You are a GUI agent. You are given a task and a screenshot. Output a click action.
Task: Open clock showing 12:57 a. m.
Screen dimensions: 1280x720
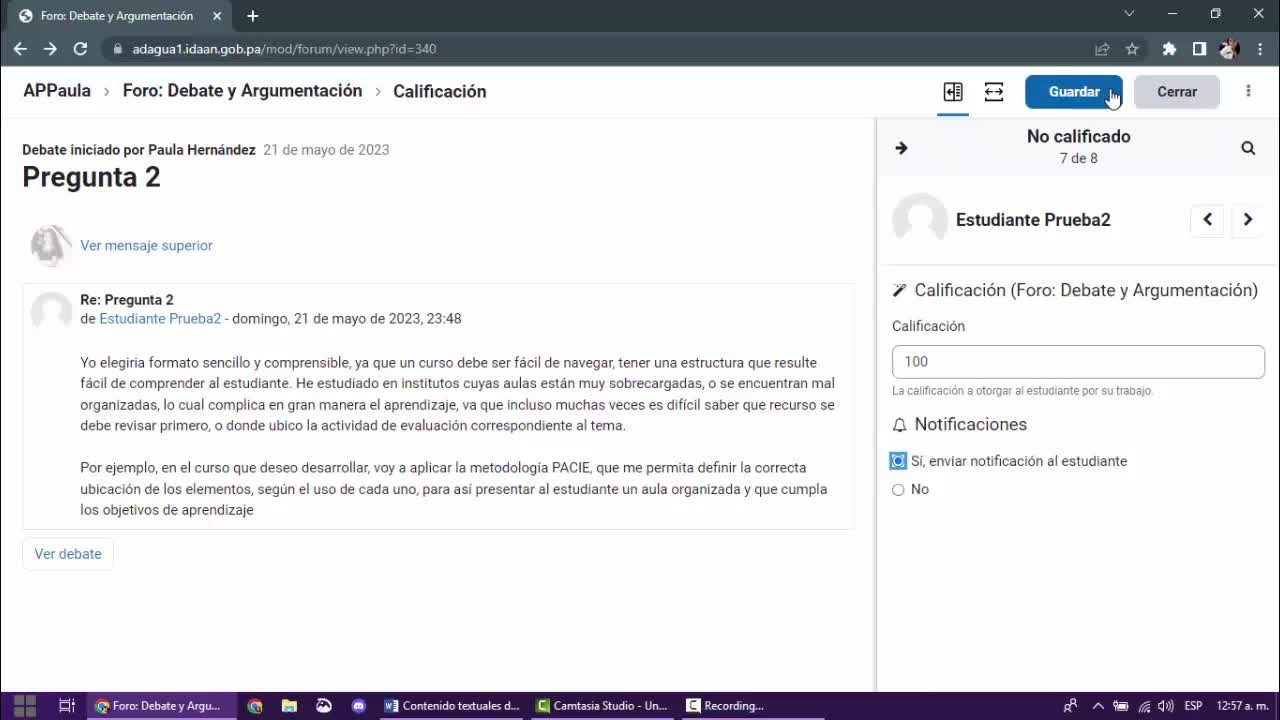pos(1243,705)
